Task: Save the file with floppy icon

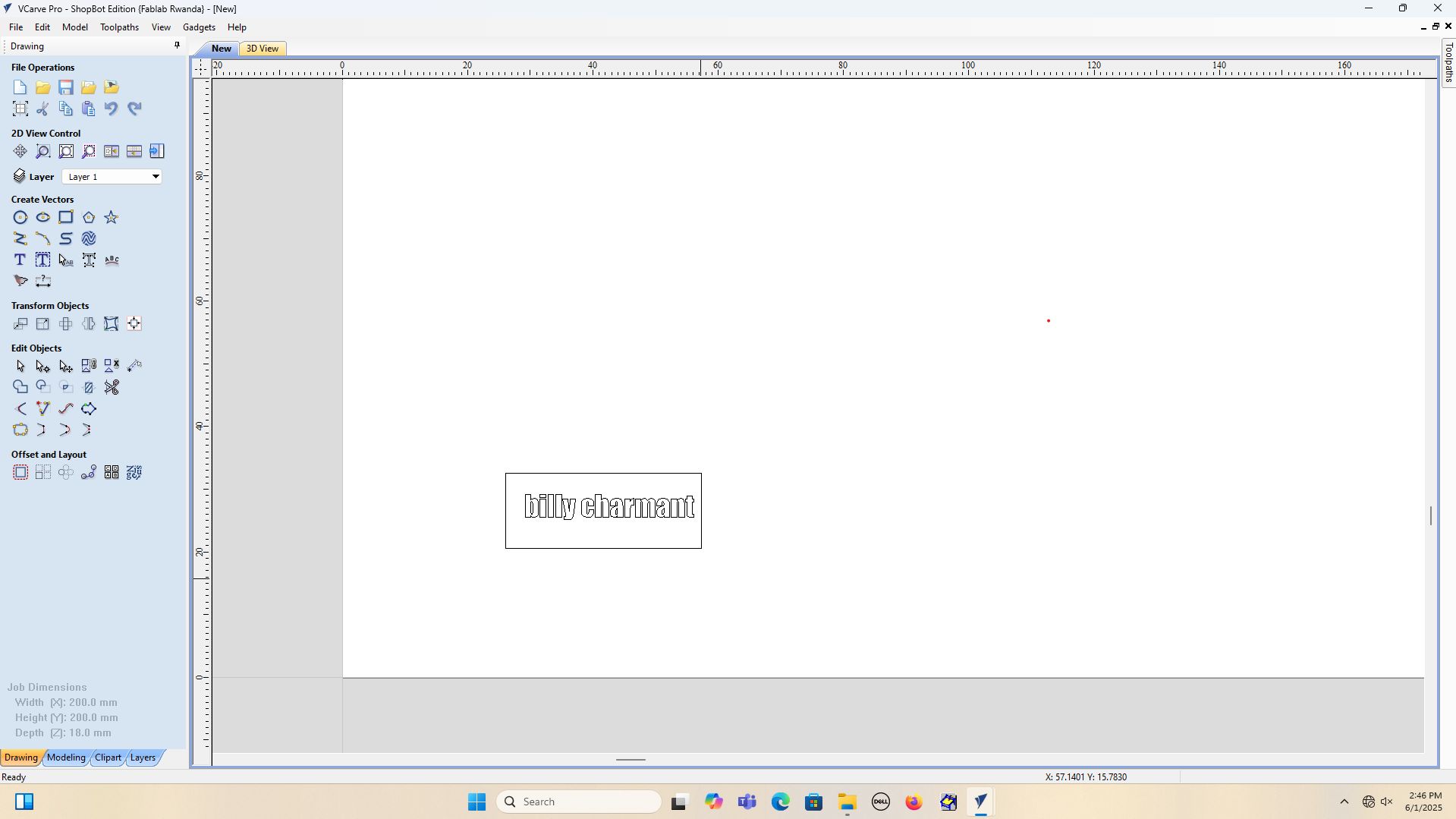Action: tap(66, 87)
